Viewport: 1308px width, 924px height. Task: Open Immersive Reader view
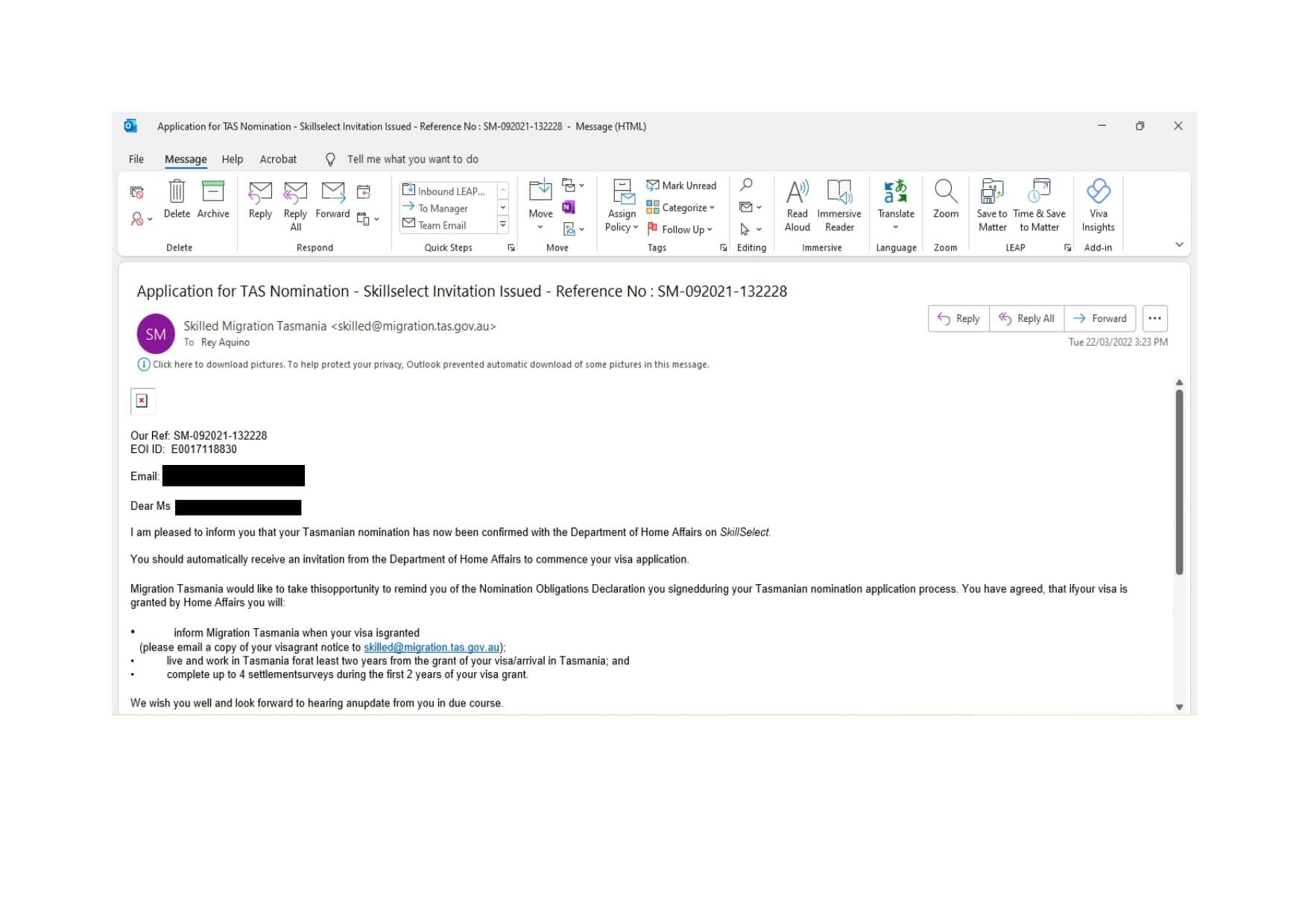(x=838, y=200)
